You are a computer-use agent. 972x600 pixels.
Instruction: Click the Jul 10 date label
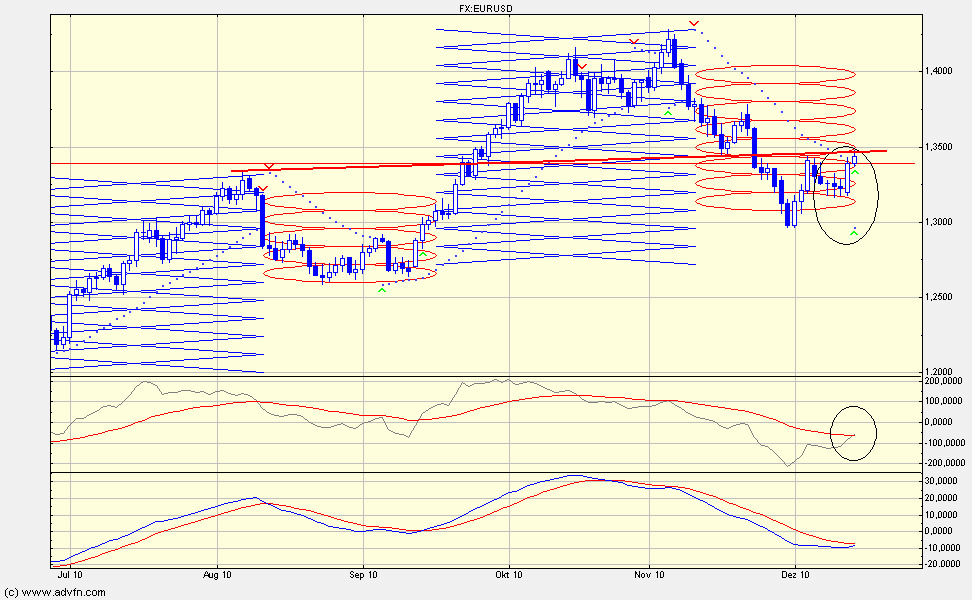coord(70,575)
